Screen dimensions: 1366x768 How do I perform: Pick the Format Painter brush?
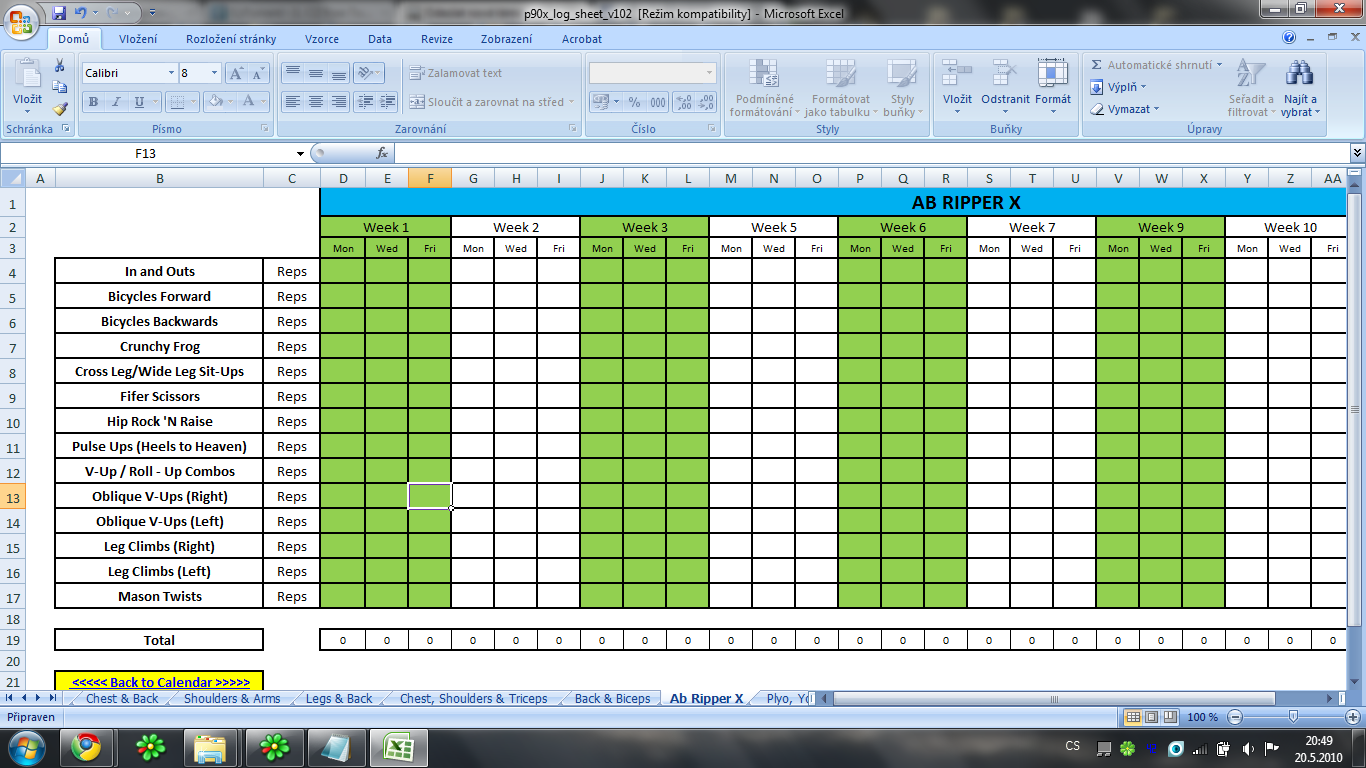[x=59, y=109]
